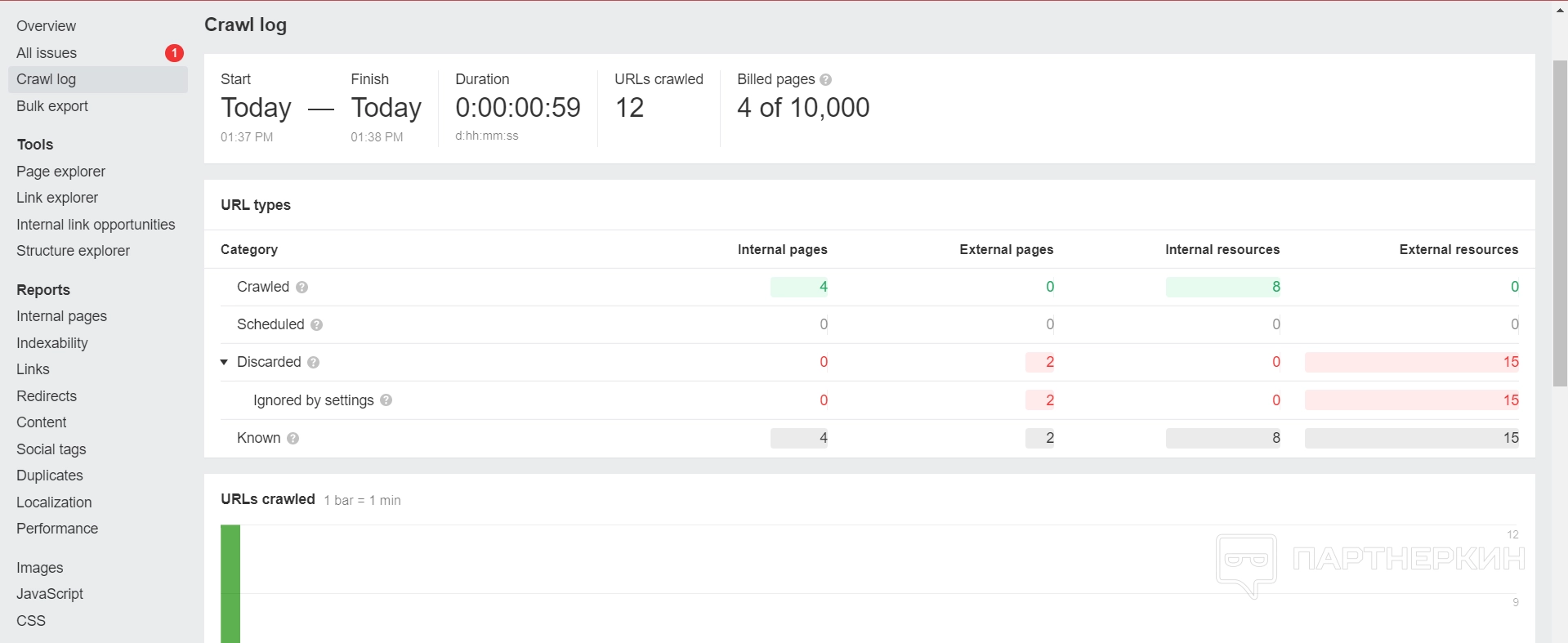The height and width of the screenshot is (643, 1568).
Task: Click help icon beside Scheduled category
Action: coord(316,325)
